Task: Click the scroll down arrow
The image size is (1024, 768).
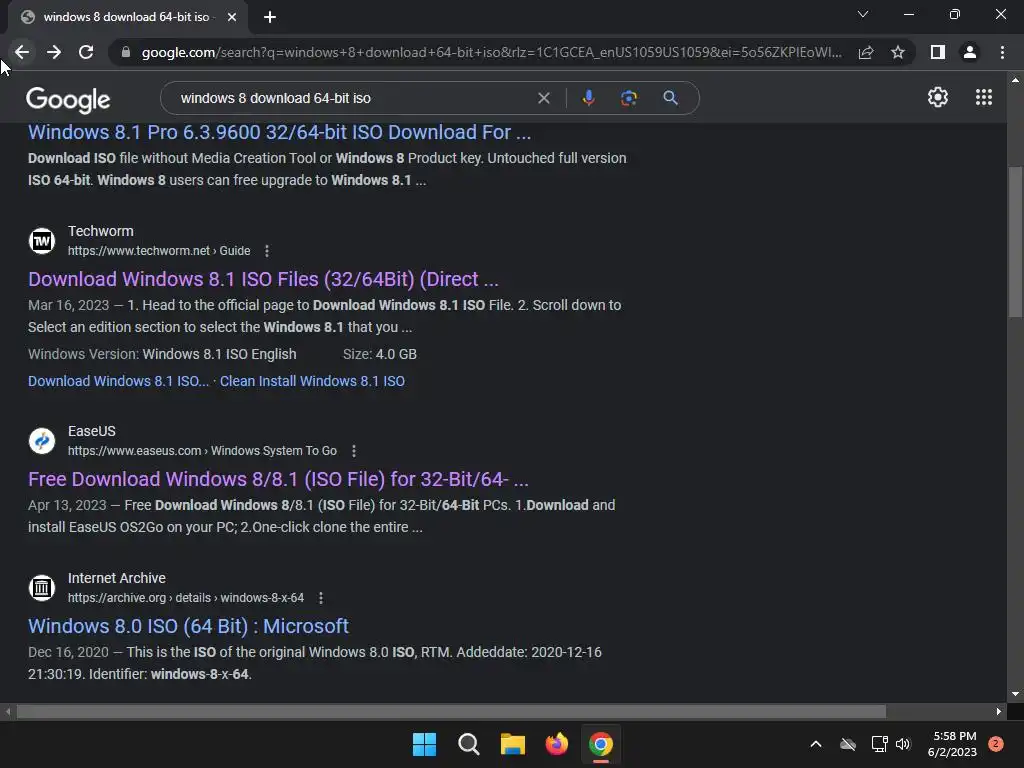Action: pos(1015,694)
